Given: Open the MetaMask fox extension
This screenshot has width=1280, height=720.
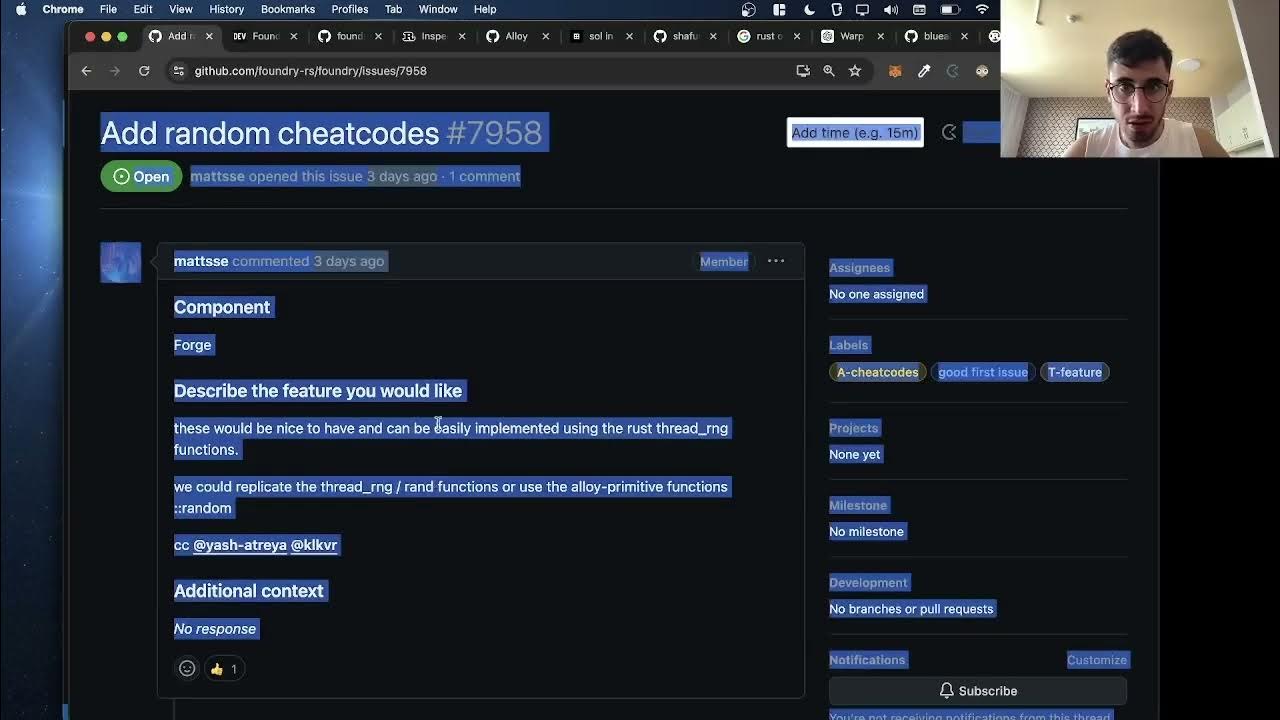Looking at the screenshot, I should point(895,71).
